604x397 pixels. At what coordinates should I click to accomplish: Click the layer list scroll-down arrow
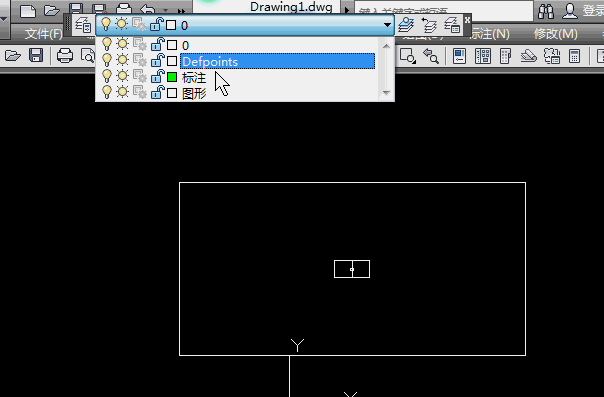point(386,92)
